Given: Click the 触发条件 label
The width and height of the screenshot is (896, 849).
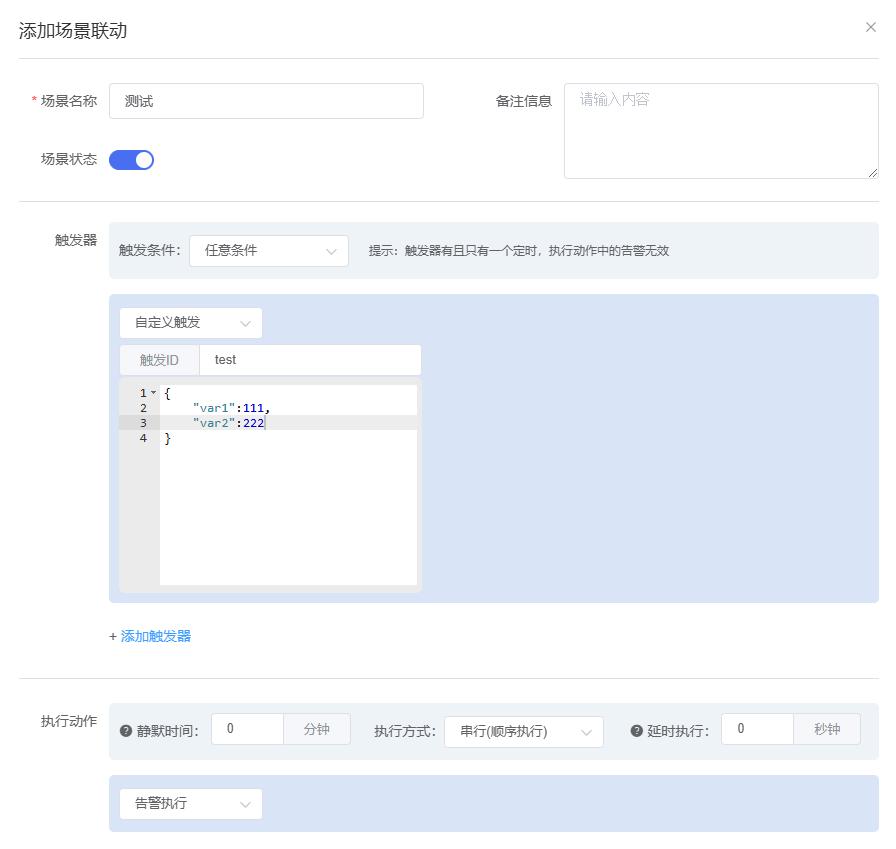Looking at the screenshot, I should click(150, 250).
